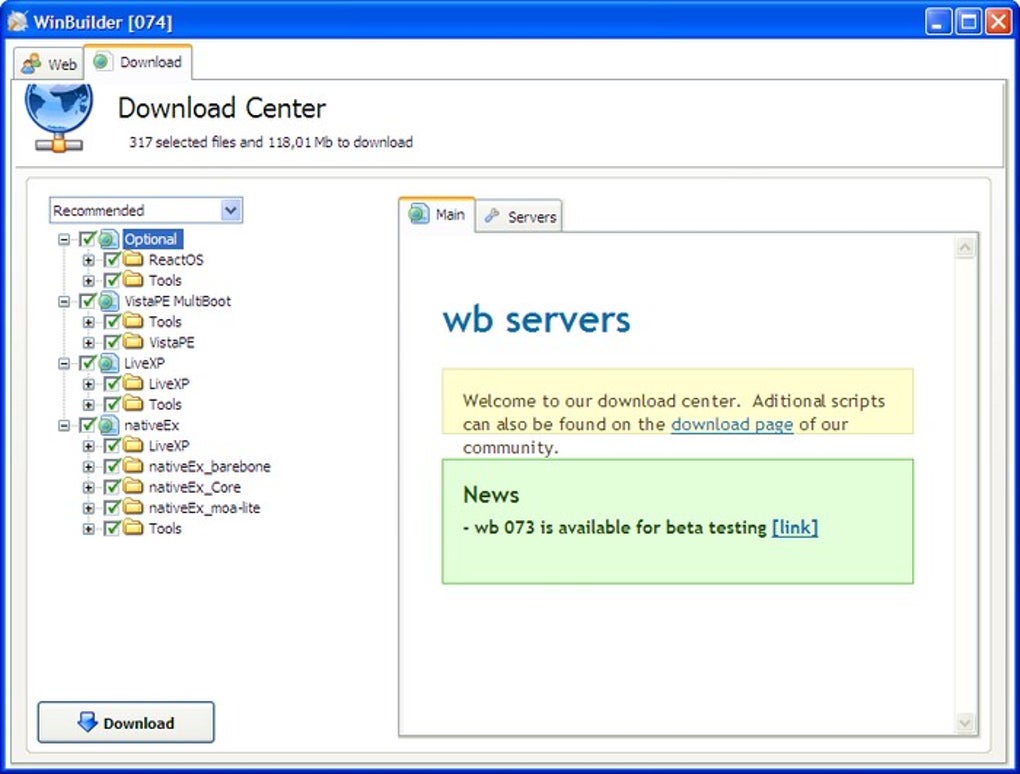This screenshot has height=774, width=1020.
Task: Maximize the WinBuilder window
Action: coord(968,22)
